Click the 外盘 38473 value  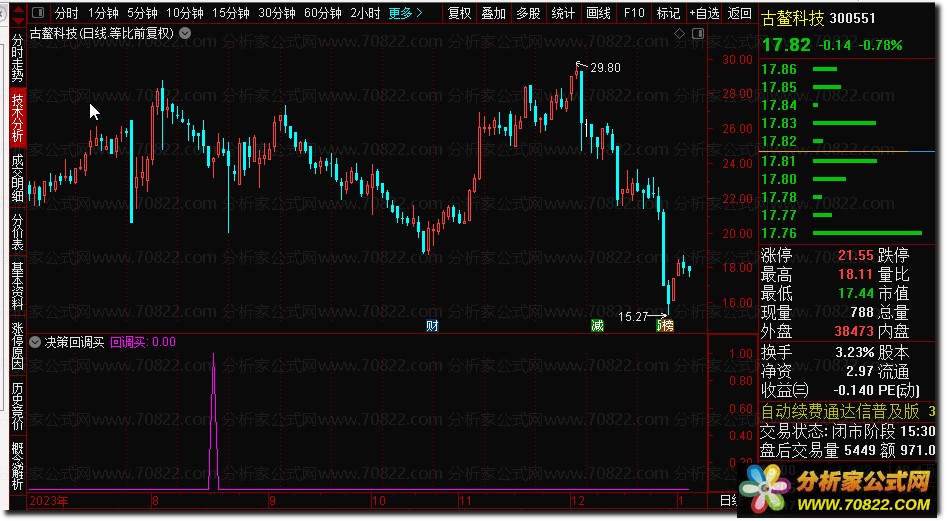tap(853, 331)
